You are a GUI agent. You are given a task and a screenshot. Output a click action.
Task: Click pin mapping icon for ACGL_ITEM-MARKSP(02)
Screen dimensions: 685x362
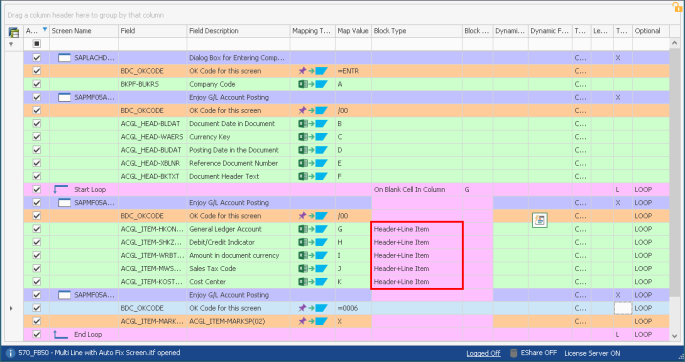(x=312, y=321)
